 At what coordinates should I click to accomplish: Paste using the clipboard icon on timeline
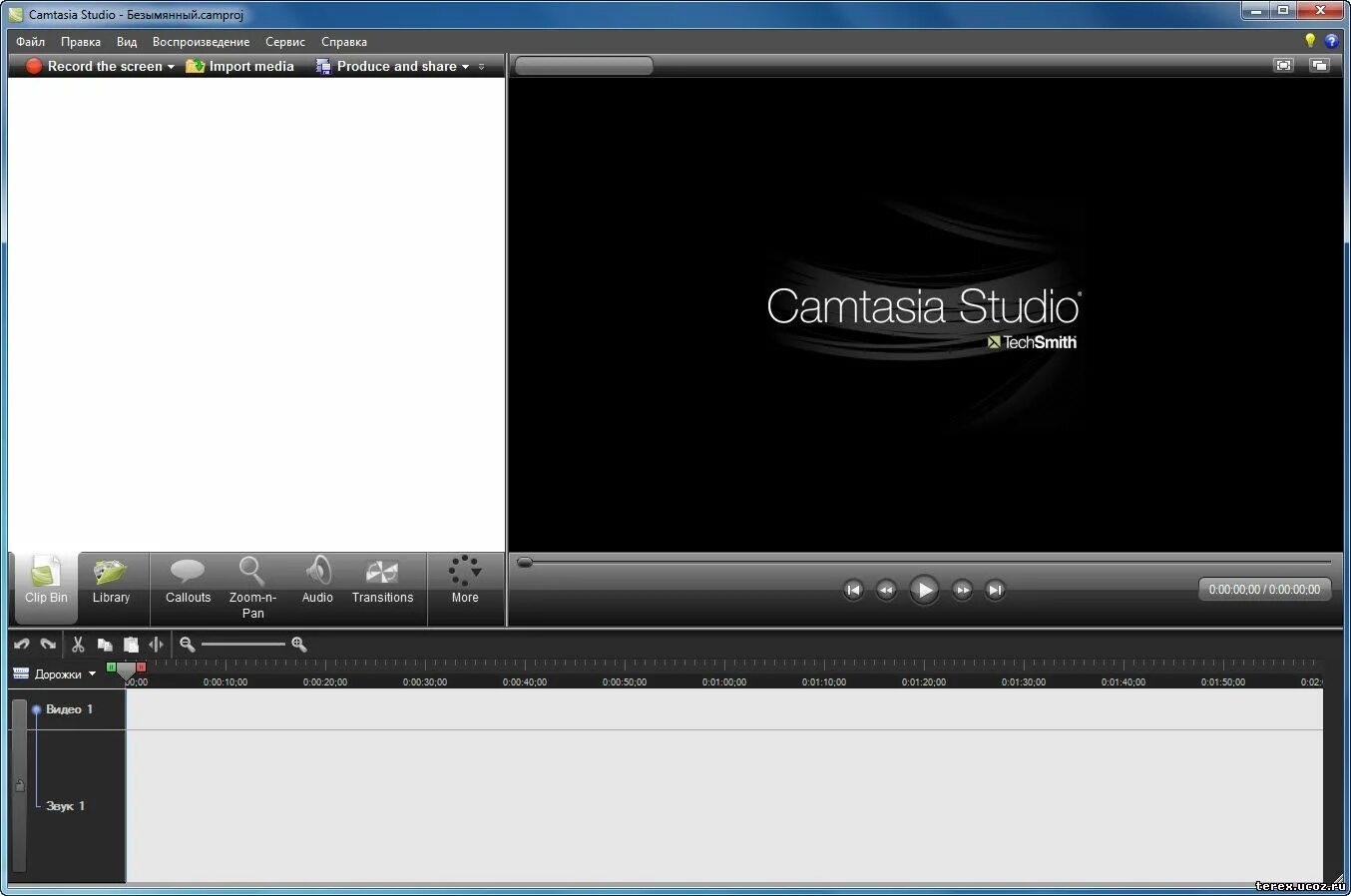131,645
